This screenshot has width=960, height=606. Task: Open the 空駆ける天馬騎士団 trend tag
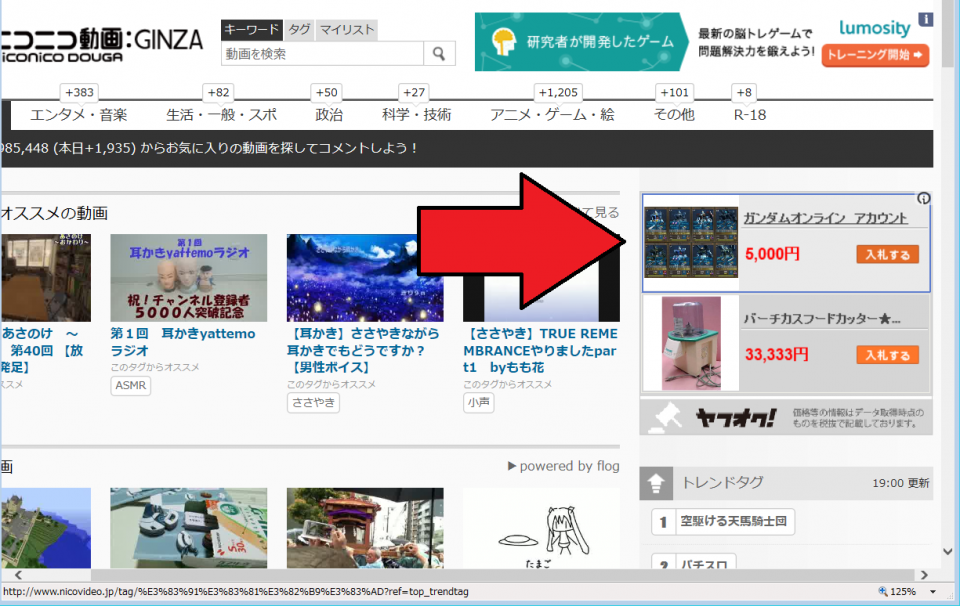coord(734,521)
